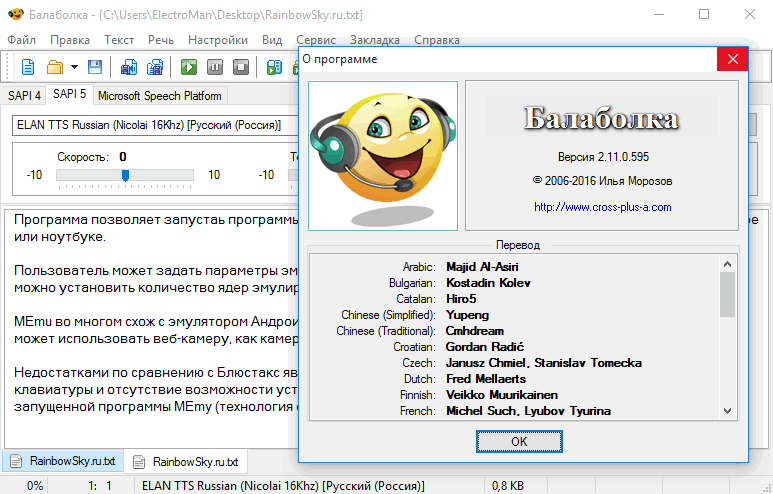This screenshot has width=773, height=494.
Task: Click the © 2006-2016 Илья Морозов copyright text
Action: 602,181
